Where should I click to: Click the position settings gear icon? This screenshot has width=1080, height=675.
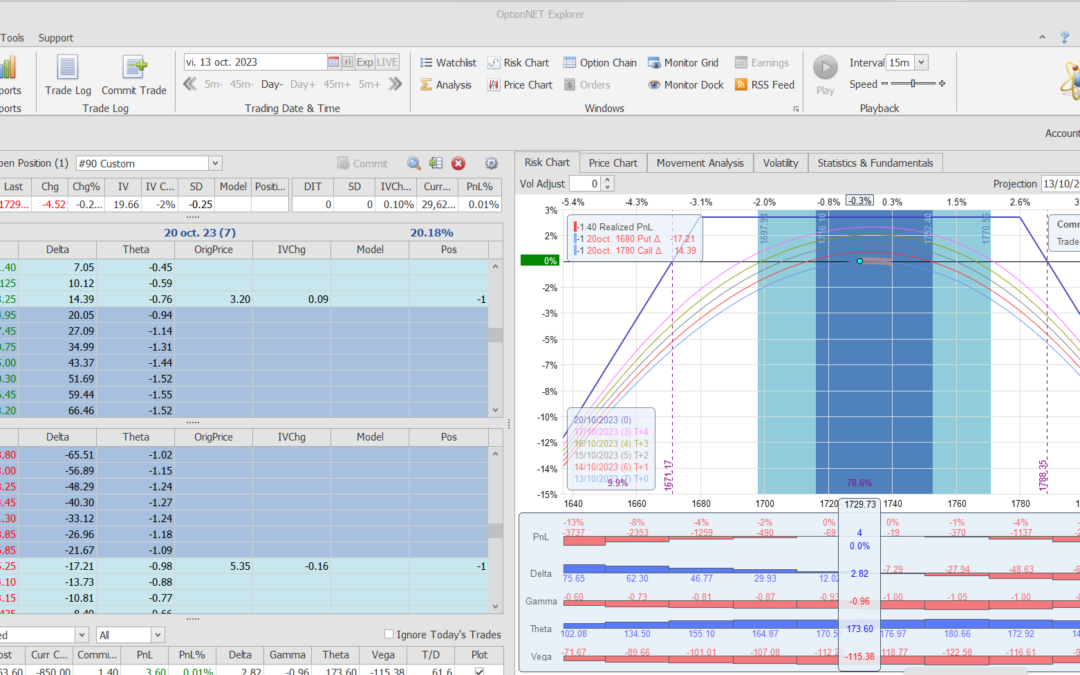coord(491,163)
